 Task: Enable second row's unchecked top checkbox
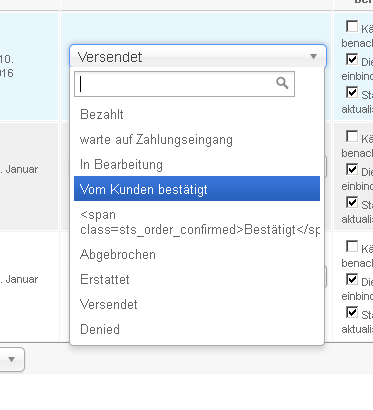pos(352,136)
